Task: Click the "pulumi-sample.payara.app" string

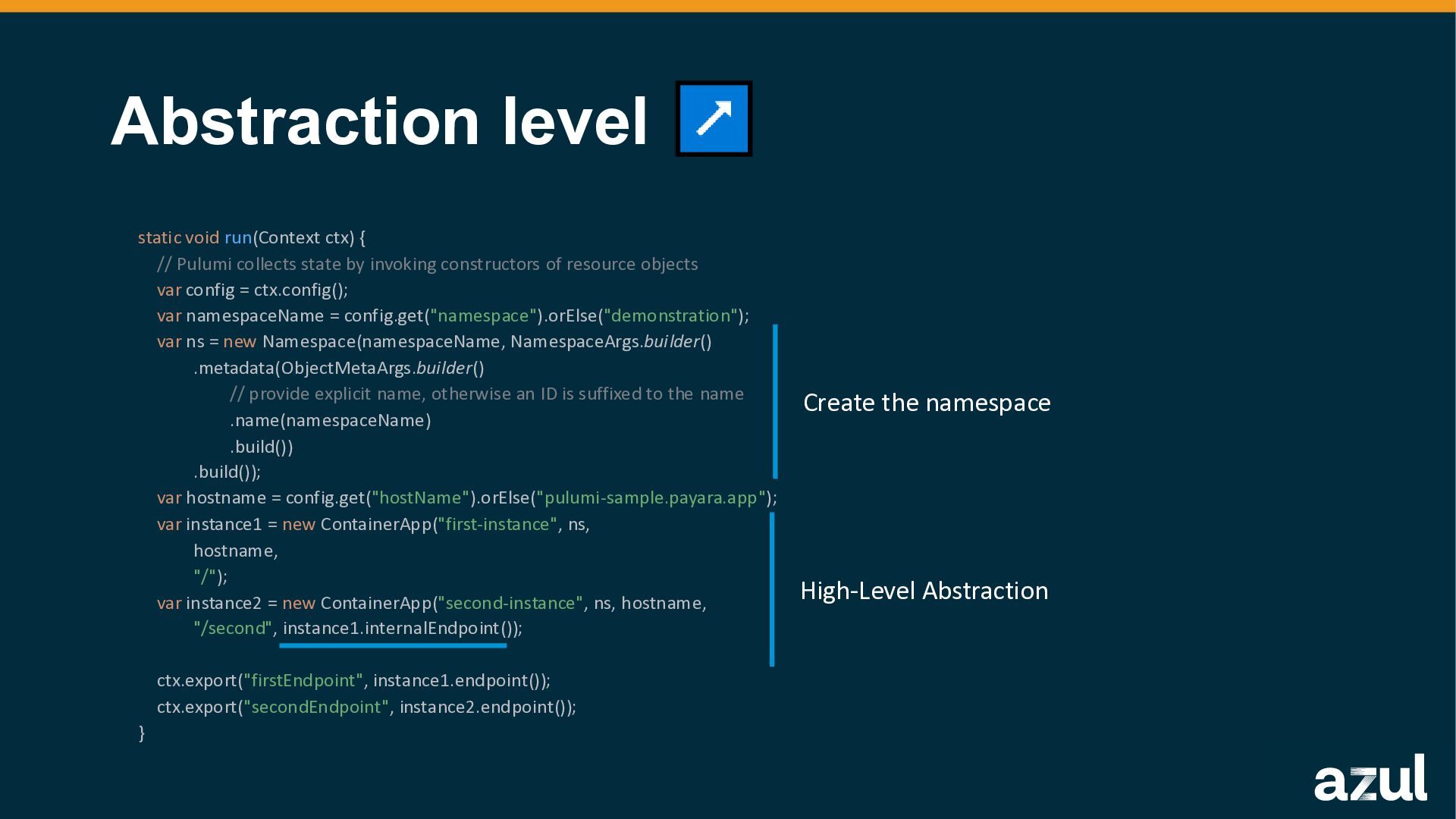Action: 651,498
